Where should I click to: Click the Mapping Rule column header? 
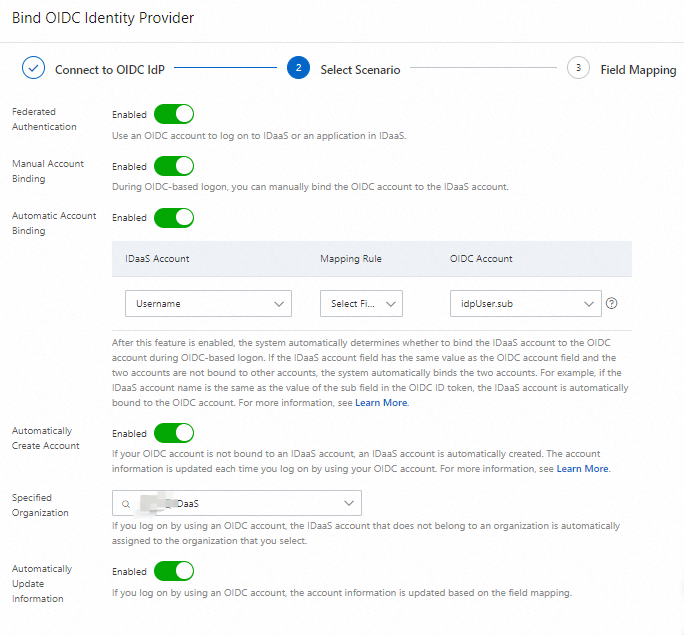[351, 259]
